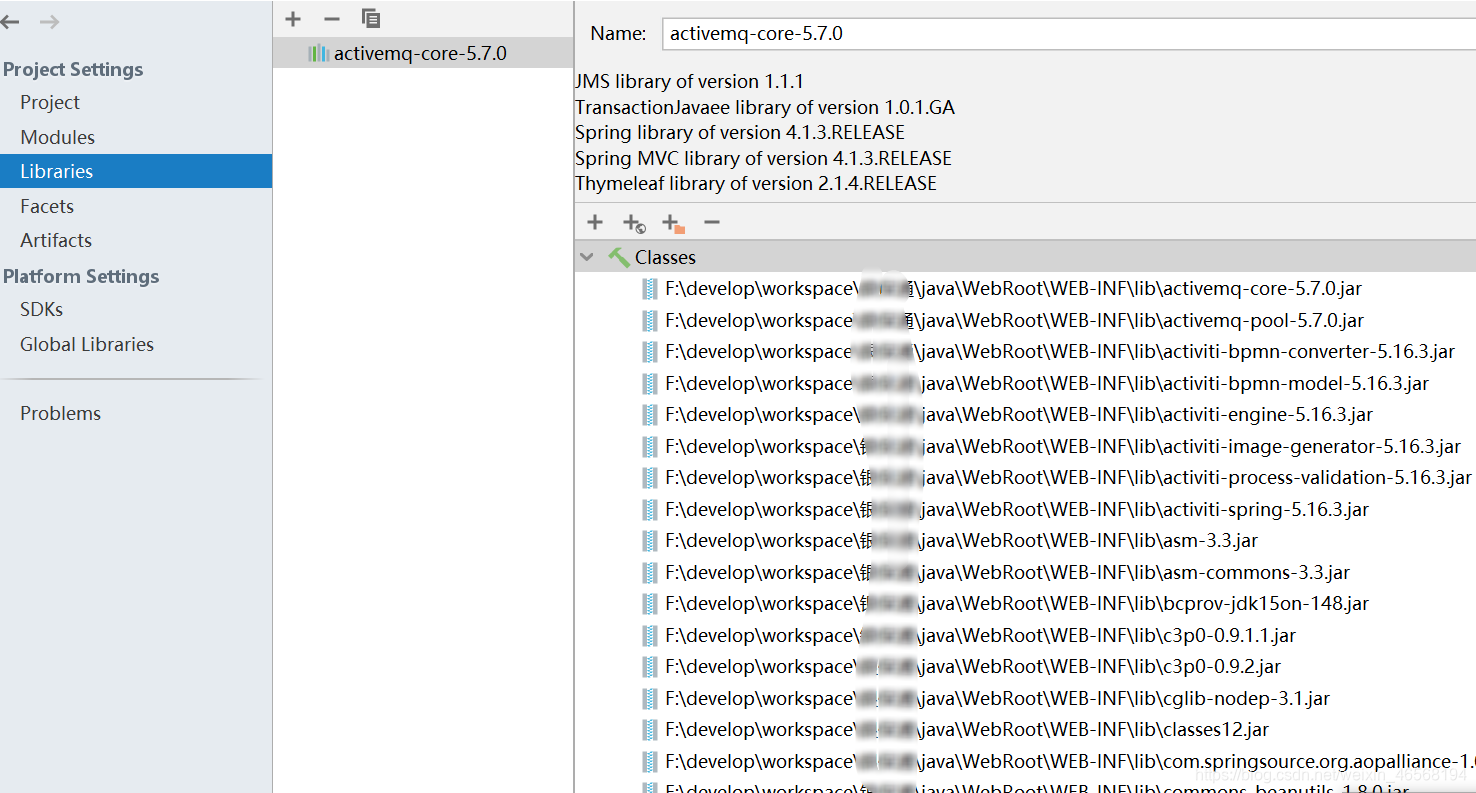
Task: Select activemq-core-5.7.0 library in list
Action: 423,53
